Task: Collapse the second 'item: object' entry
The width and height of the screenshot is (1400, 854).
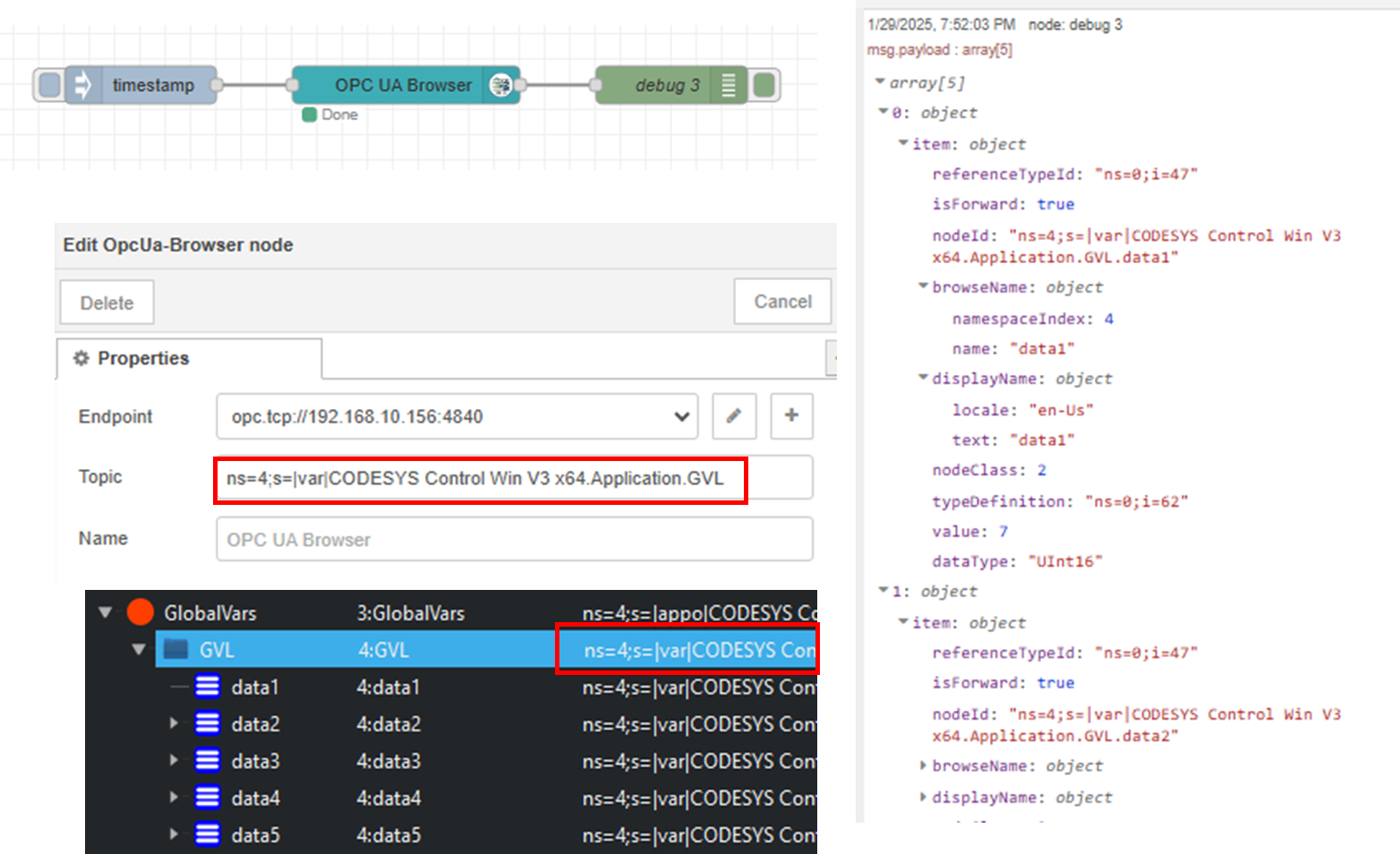Action: coord(903,622)
